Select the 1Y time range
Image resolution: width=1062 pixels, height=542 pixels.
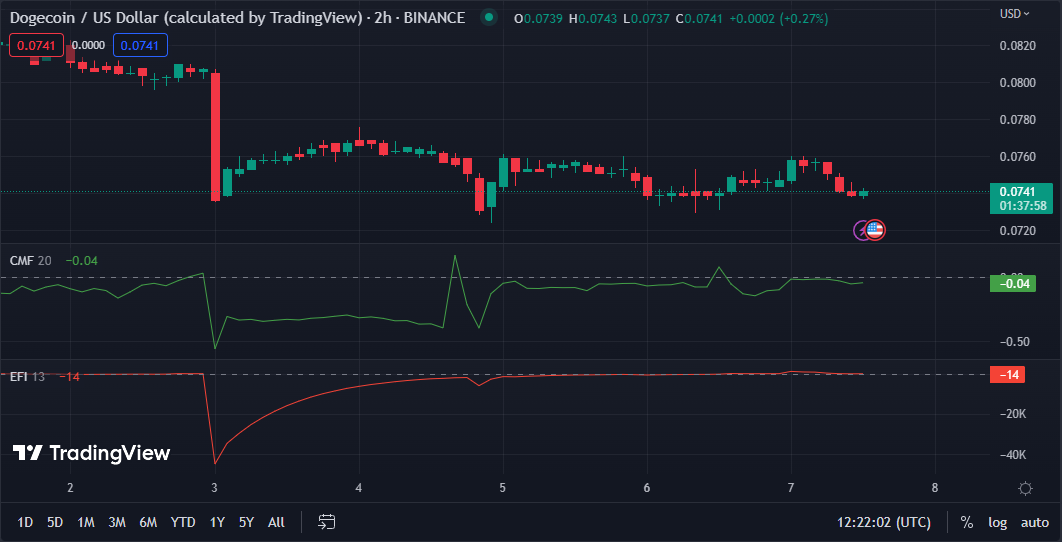pyautogui.click(x=217, y=522)
